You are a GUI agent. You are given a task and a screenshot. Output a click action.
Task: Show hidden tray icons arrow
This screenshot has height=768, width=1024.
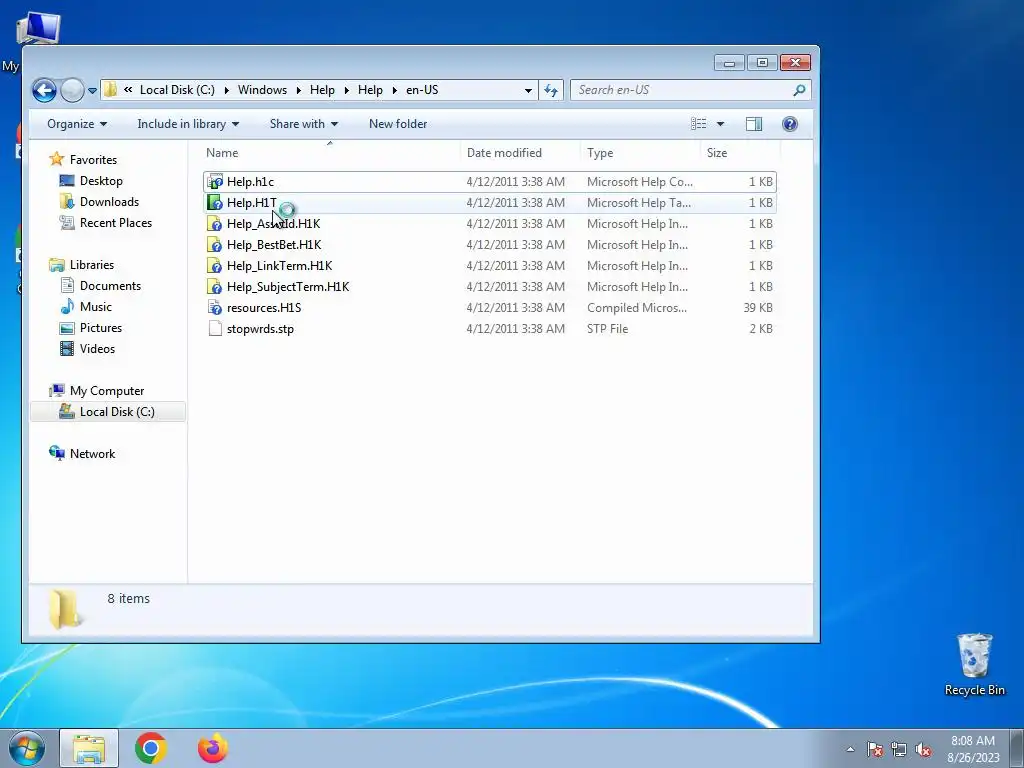tap(850, 749)
